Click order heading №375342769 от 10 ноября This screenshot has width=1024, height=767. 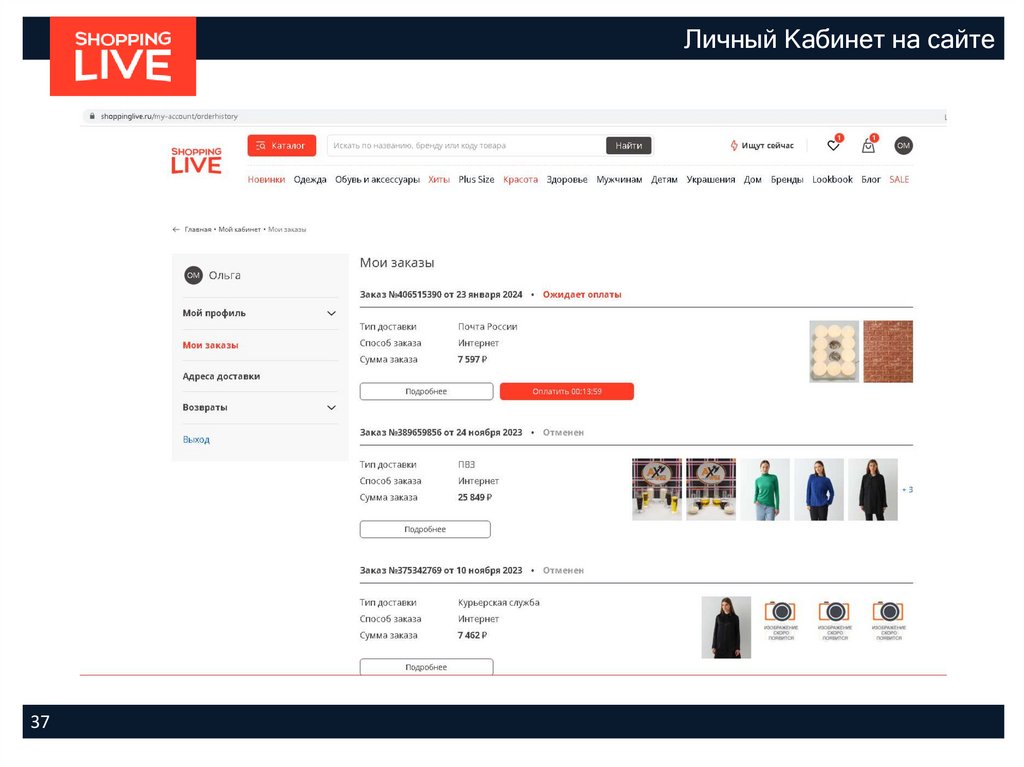pyautogui.click(x=441, y=570)
